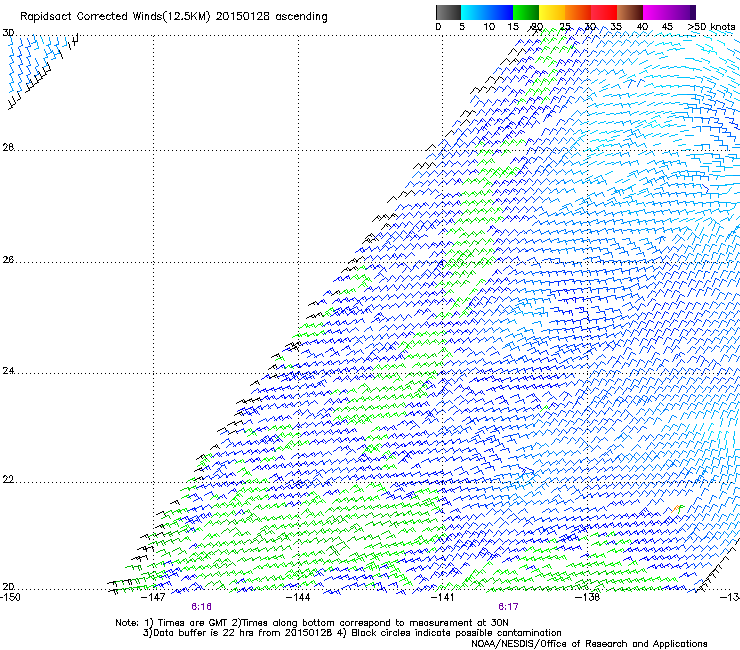Click the purple time label '6:16'

pos(202,607)
